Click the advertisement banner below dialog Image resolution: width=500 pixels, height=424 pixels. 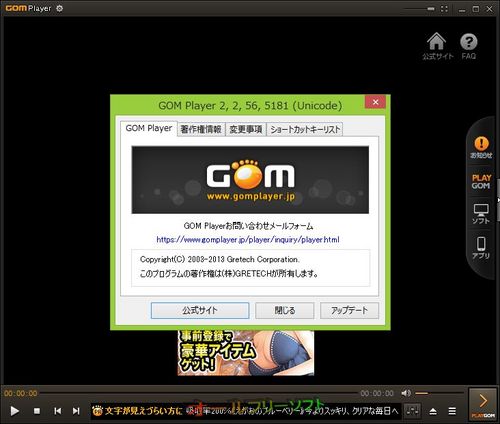tap(246, 353)
